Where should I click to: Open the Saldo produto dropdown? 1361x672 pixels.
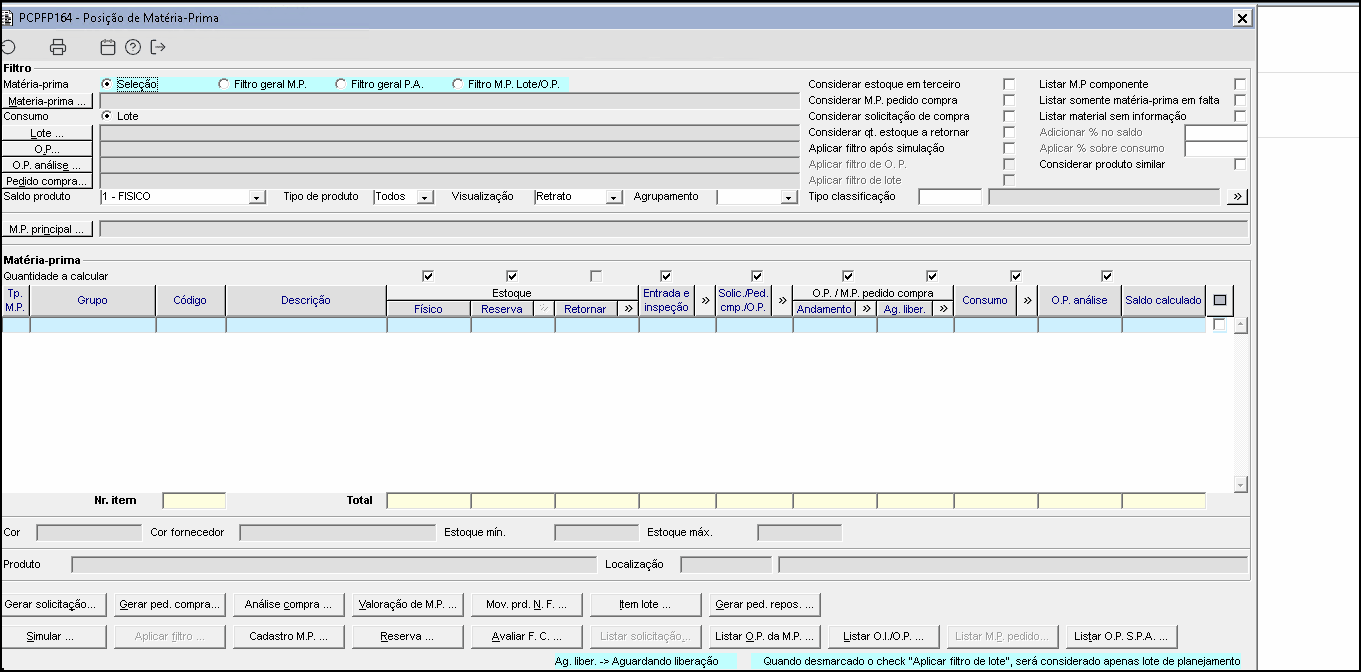(257, 197)
